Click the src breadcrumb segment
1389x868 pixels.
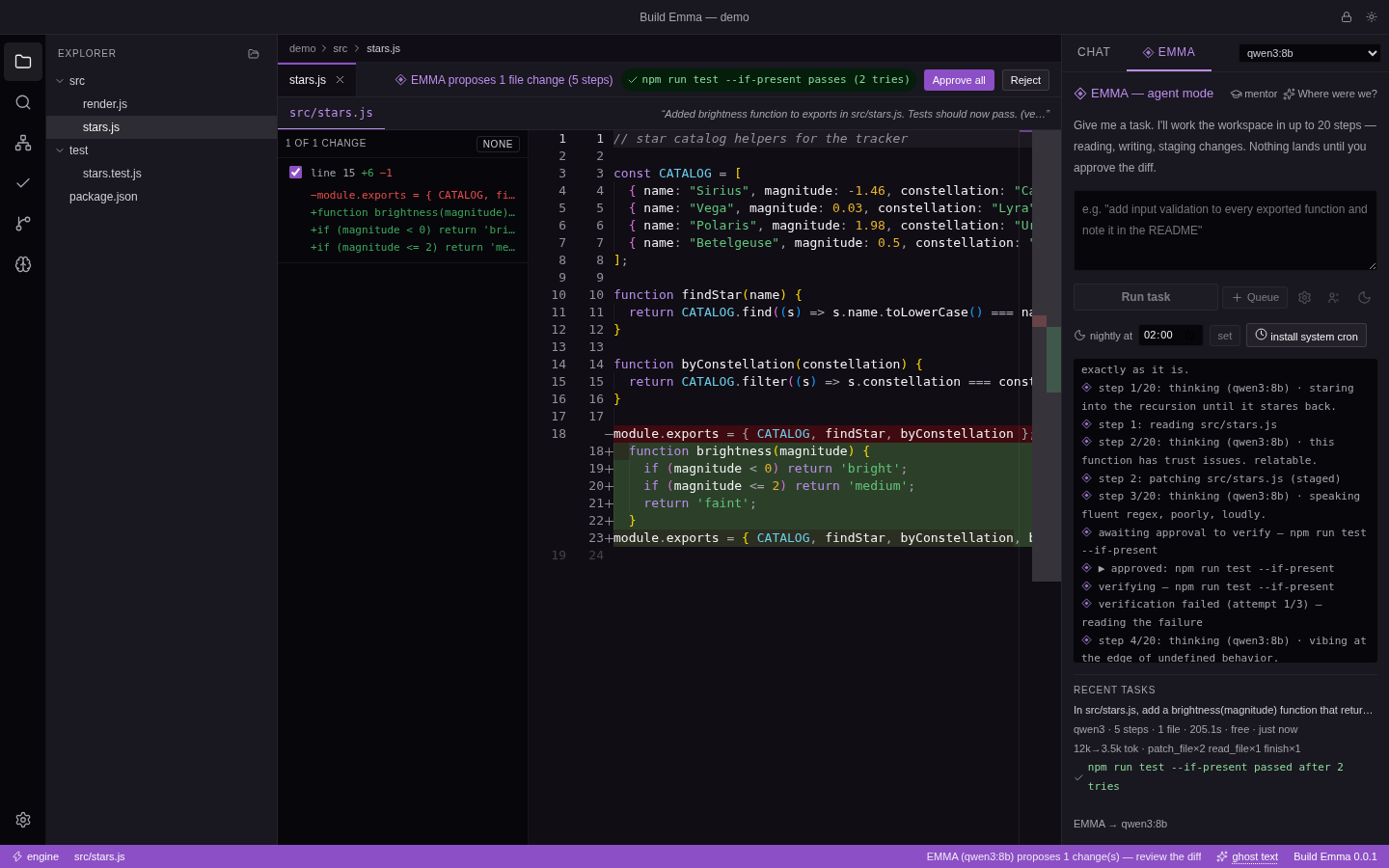[340, 48]
